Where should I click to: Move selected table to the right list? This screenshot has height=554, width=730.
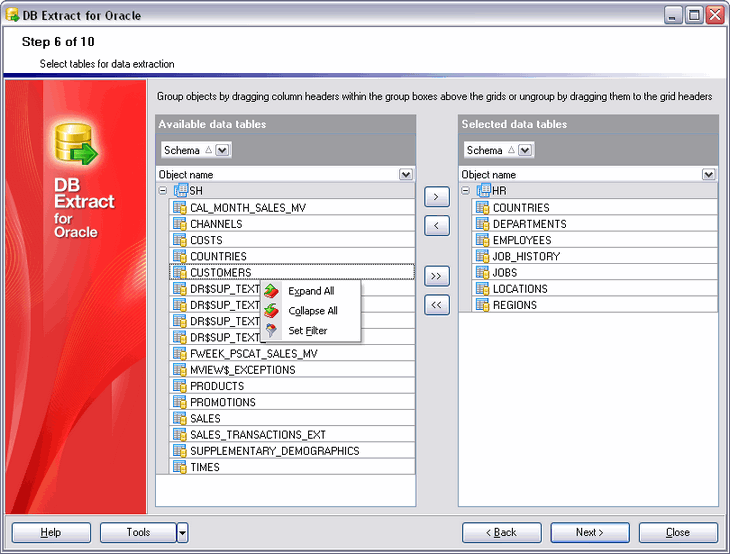coord(437,197)
